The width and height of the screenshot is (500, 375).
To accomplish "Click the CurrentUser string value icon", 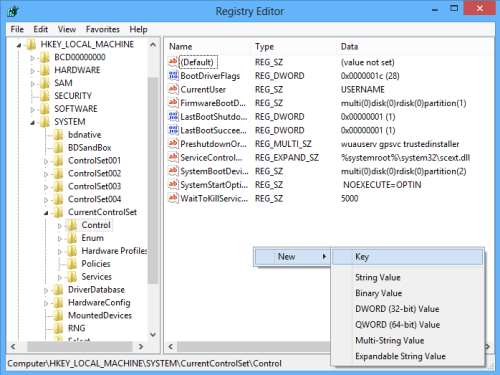I will click(173, 89).
